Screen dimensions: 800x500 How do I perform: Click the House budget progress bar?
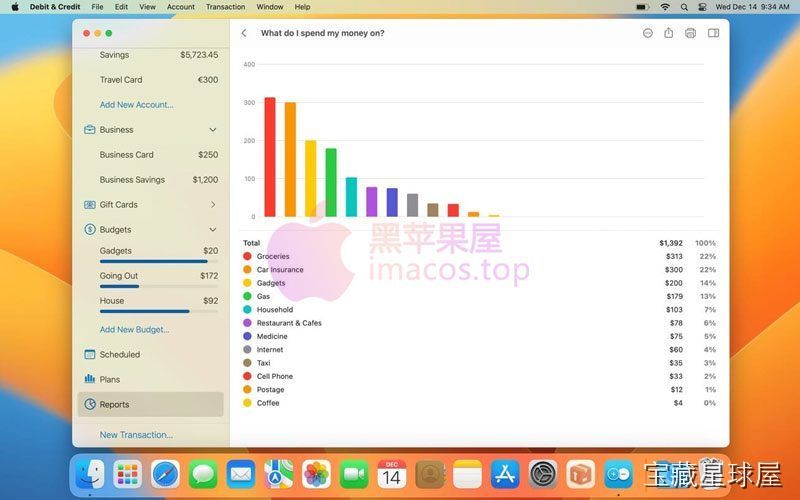[159, 311]
